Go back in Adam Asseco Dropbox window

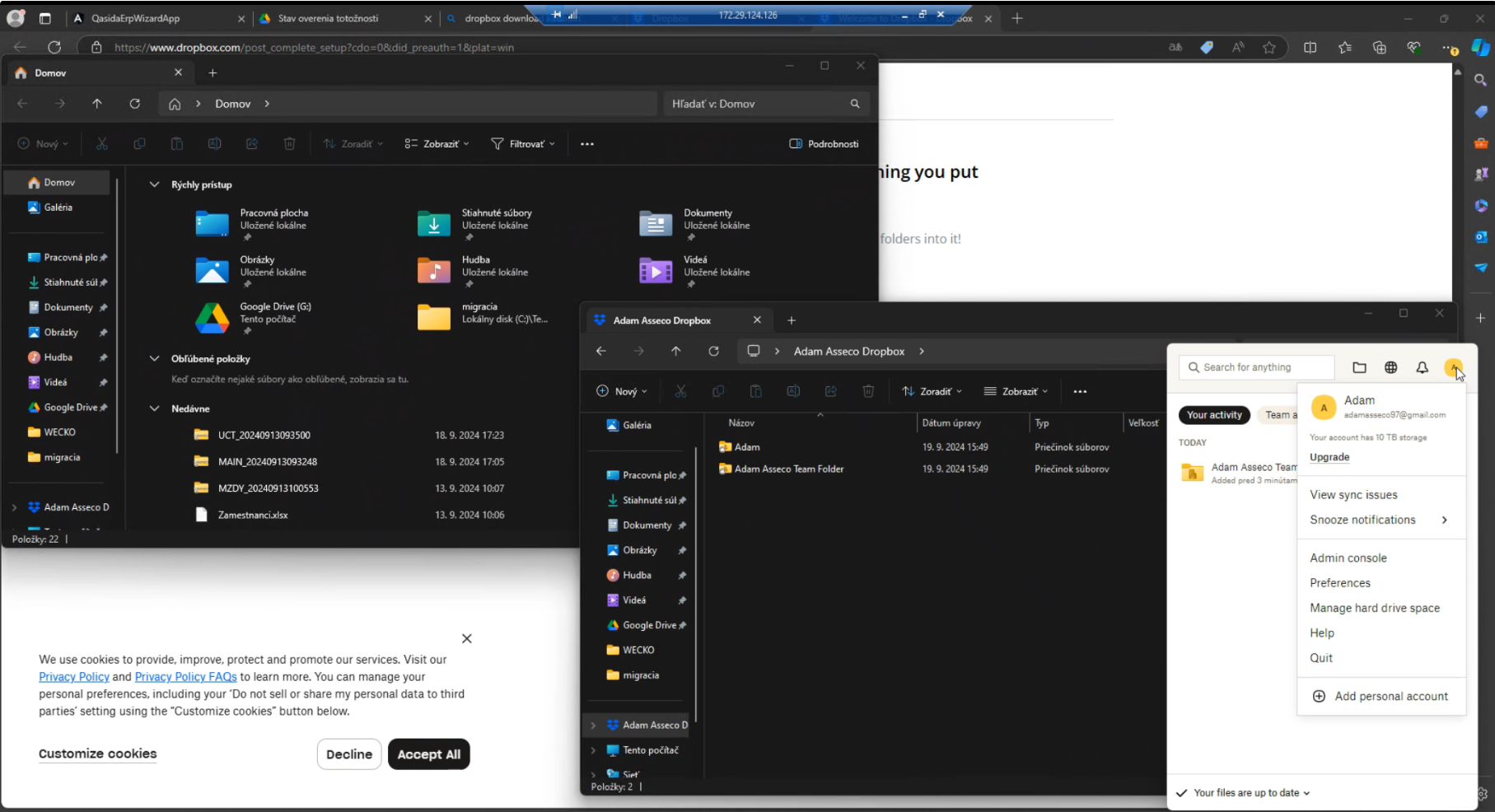pos(601,351)
